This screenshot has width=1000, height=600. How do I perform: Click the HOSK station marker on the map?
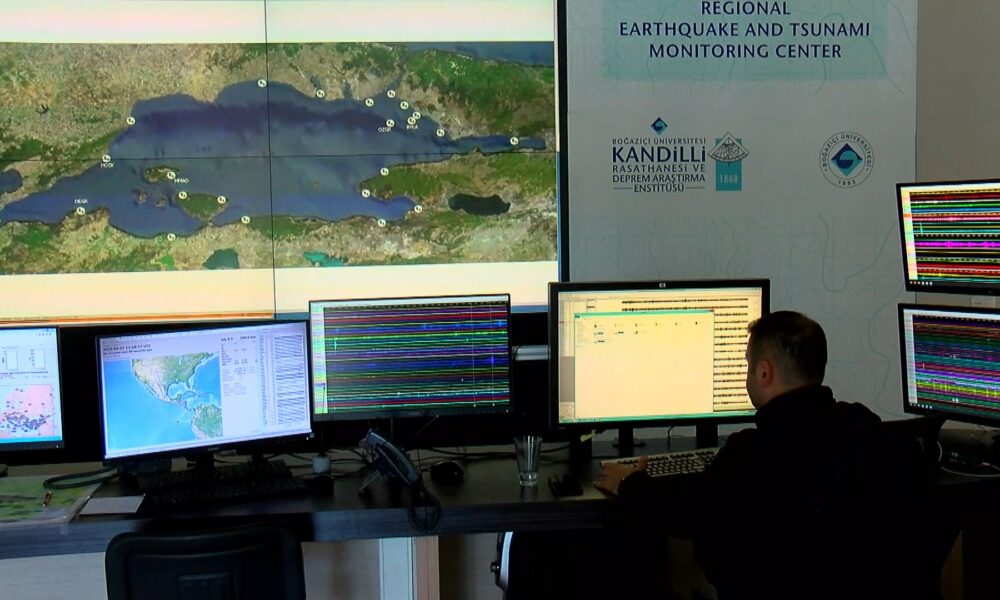(105, 158)
